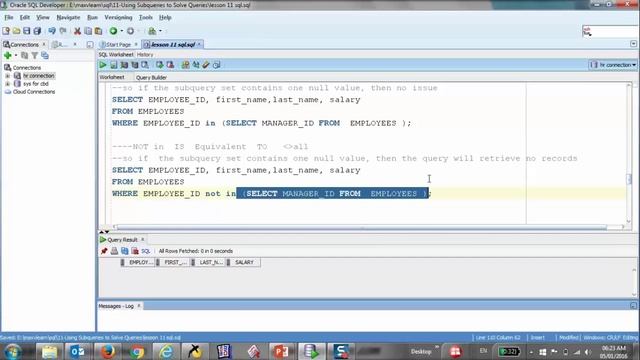
Task: Click the Undo arrow icon
Action: click(52, 31)
